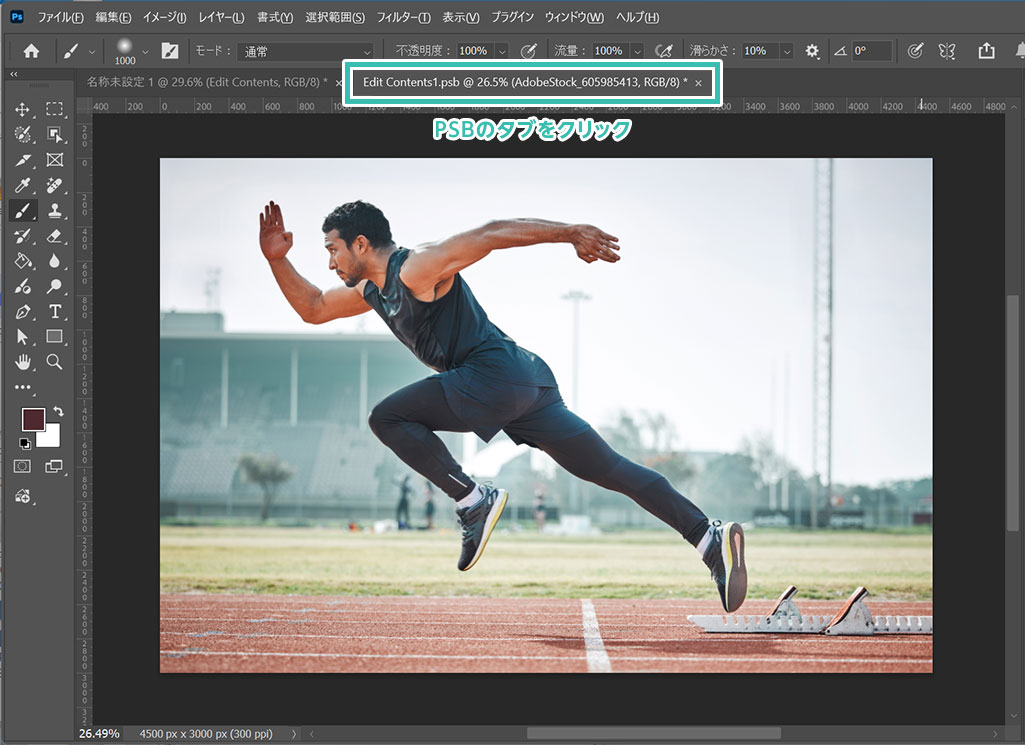Select the Pen tool
This screenshot has height=745, width=1025.
[22, 312]
